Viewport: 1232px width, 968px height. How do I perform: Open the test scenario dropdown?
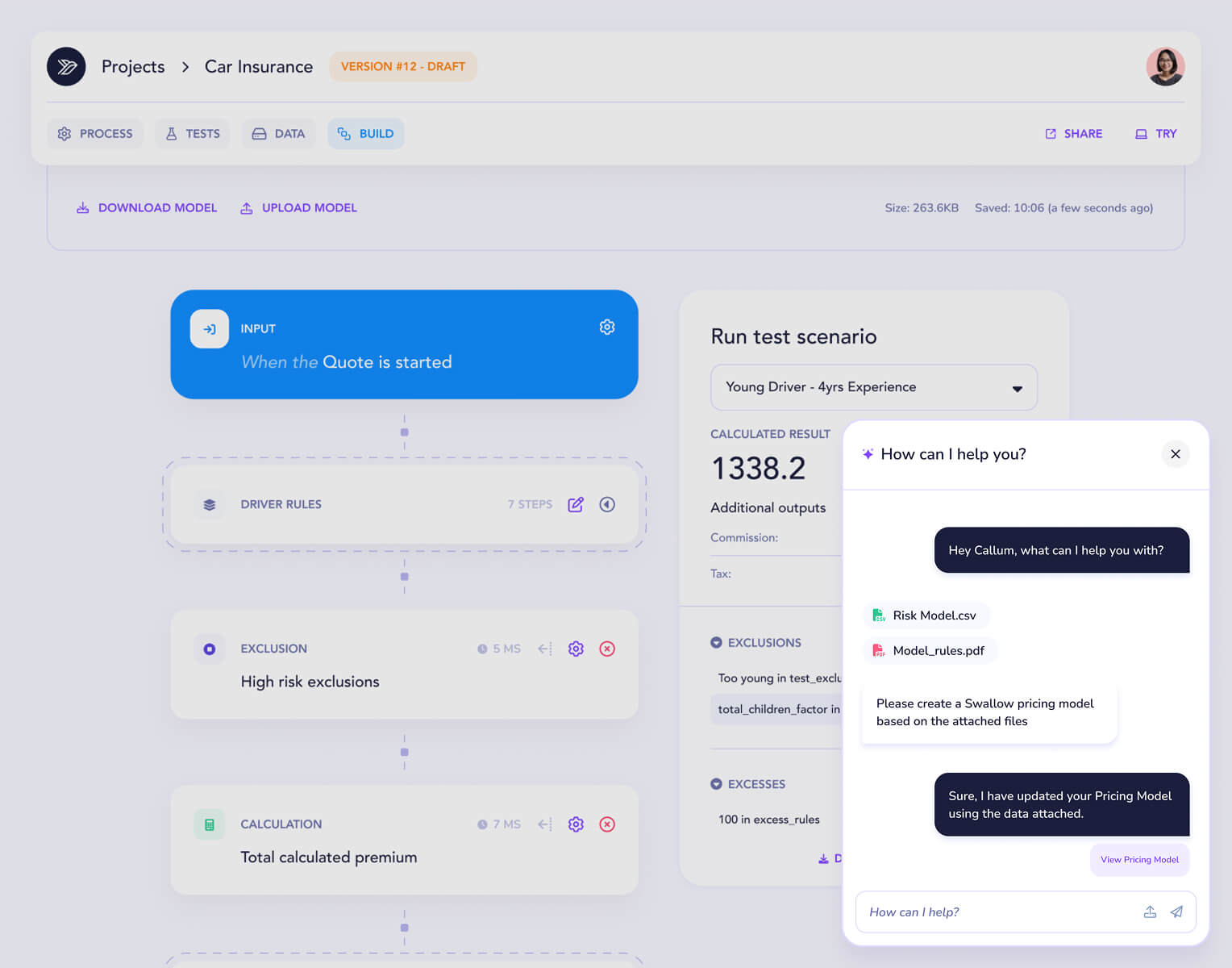coord(874,387)
